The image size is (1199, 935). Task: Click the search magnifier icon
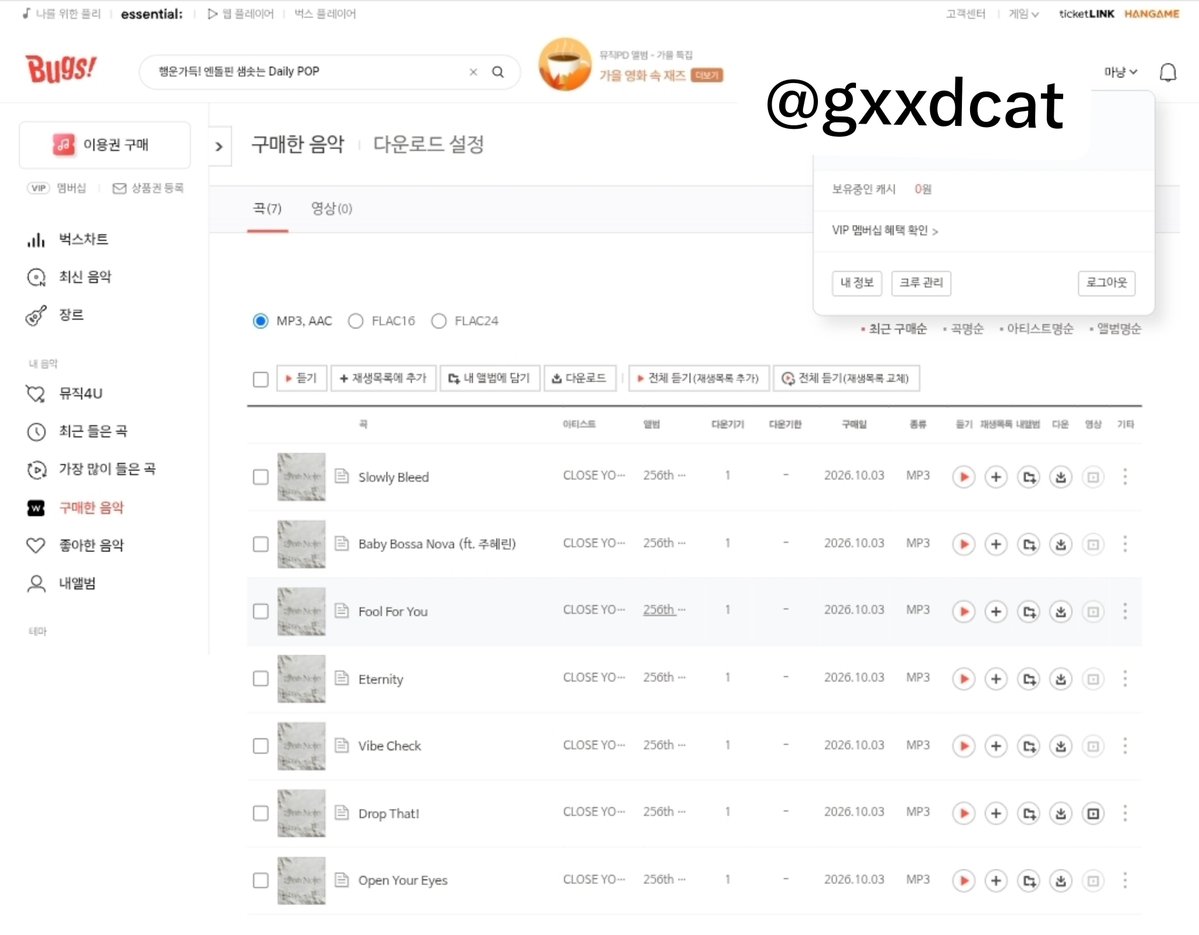pyautogui.click(x=498, y=72)
